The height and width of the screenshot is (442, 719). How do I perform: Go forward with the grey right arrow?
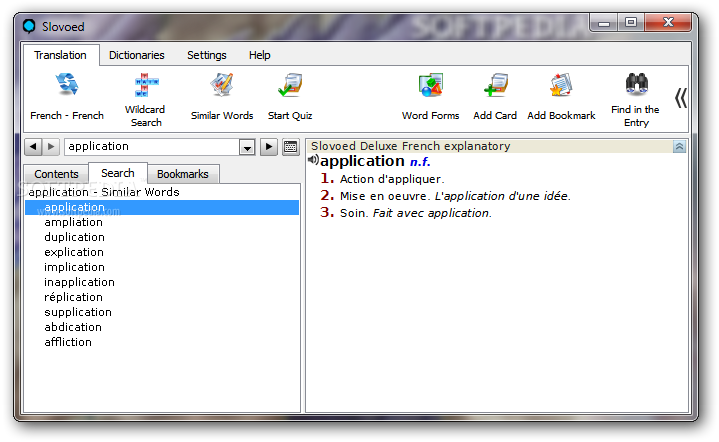tap(51, 147)
